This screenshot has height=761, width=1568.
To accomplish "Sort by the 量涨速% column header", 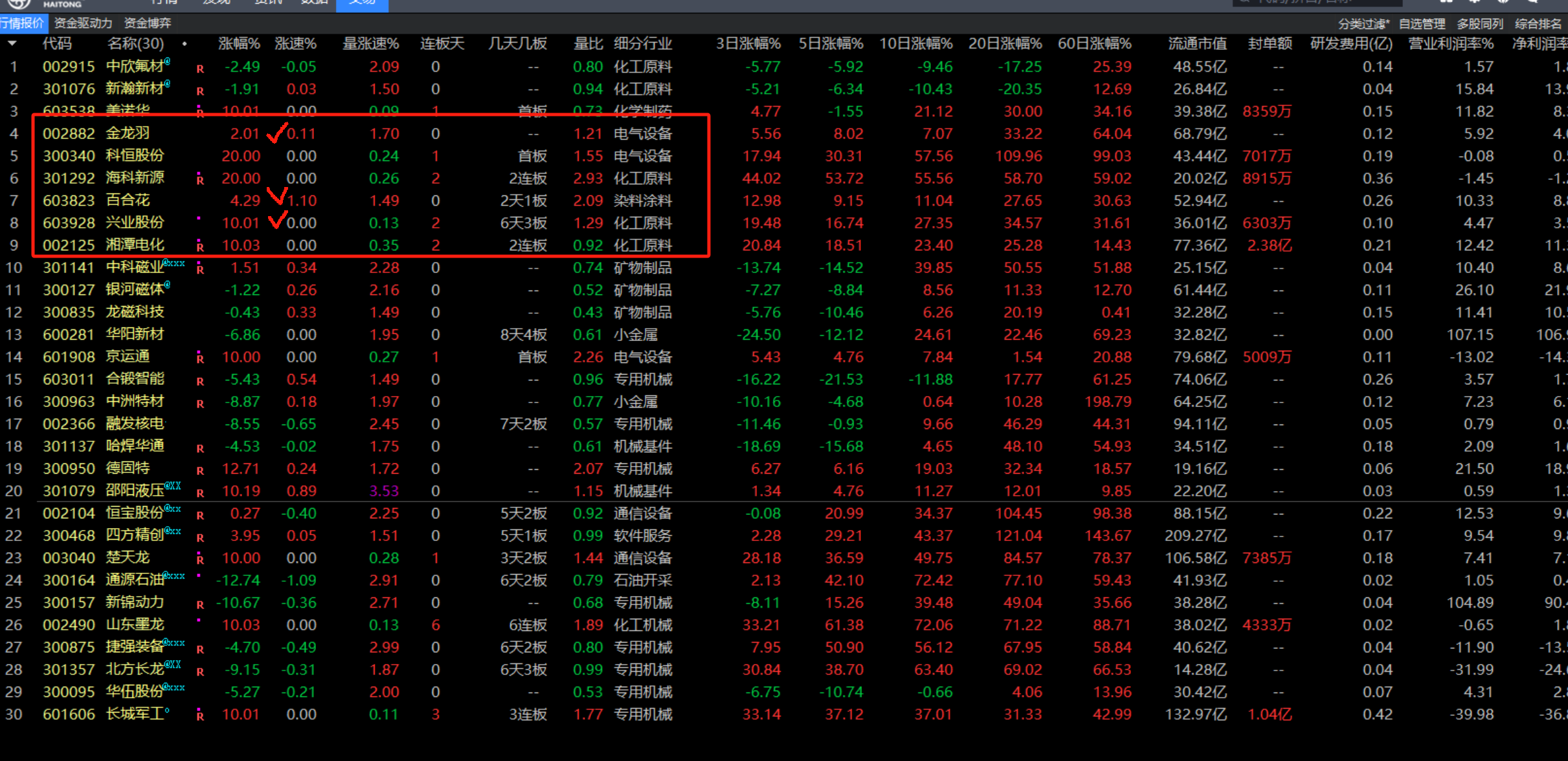I will click(x=370, y=43).
